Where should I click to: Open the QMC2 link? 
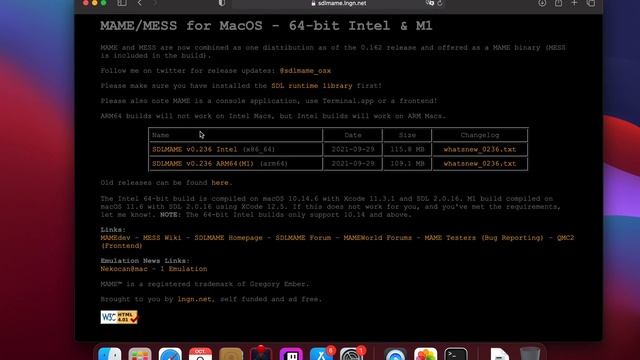click(x=565, y=238)
